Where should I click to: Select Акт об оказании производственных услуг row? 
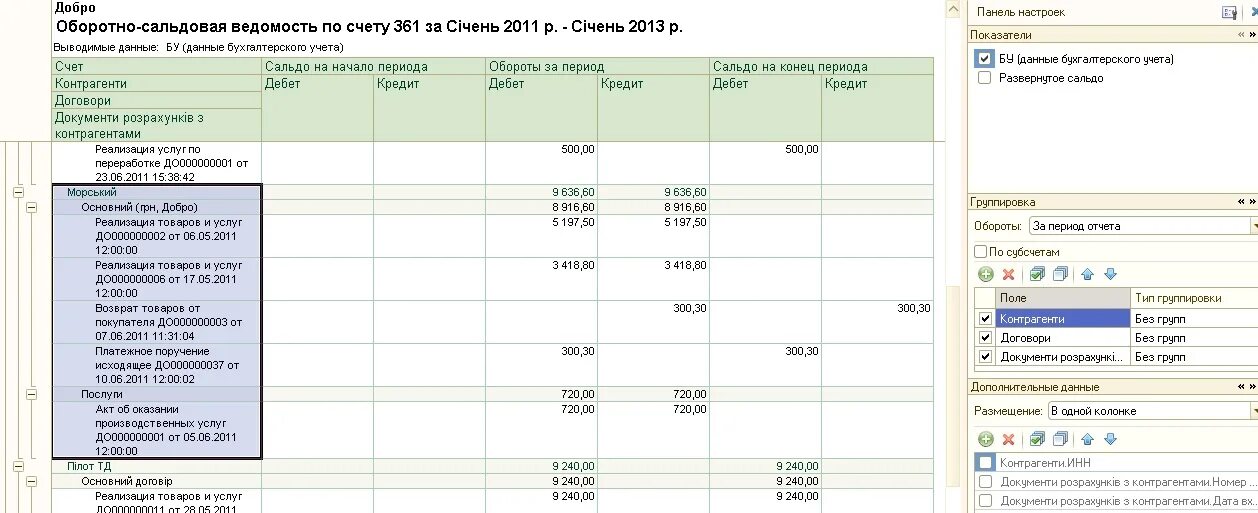(157, 430)
